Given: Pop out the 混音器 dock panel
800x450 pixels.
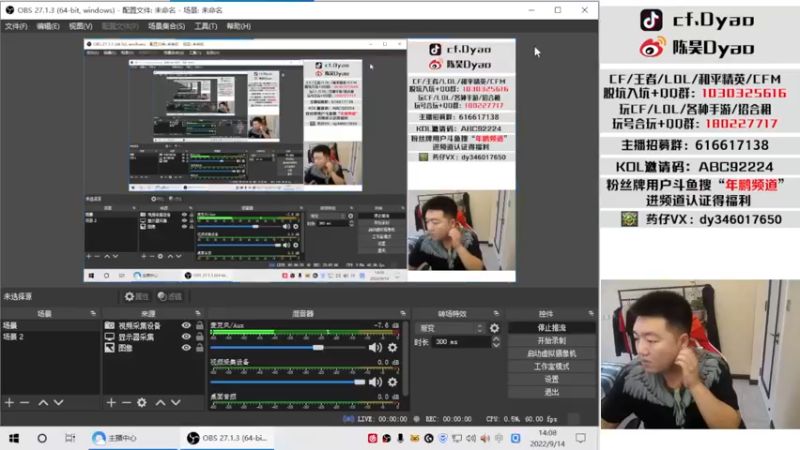Looking at the screenshot, I should [x=403, y=313].
